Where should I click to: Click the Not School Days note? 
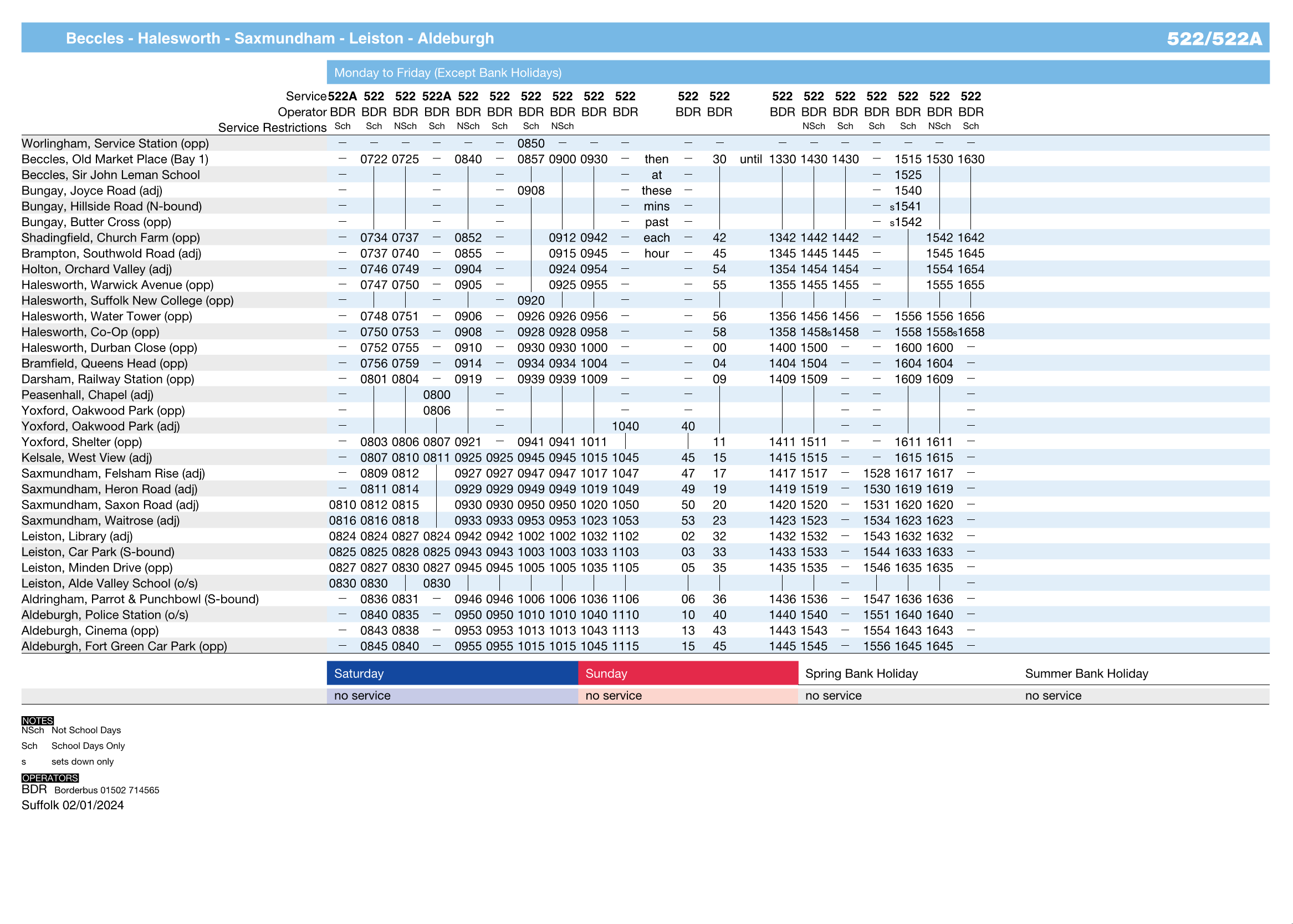coord(86,730)
